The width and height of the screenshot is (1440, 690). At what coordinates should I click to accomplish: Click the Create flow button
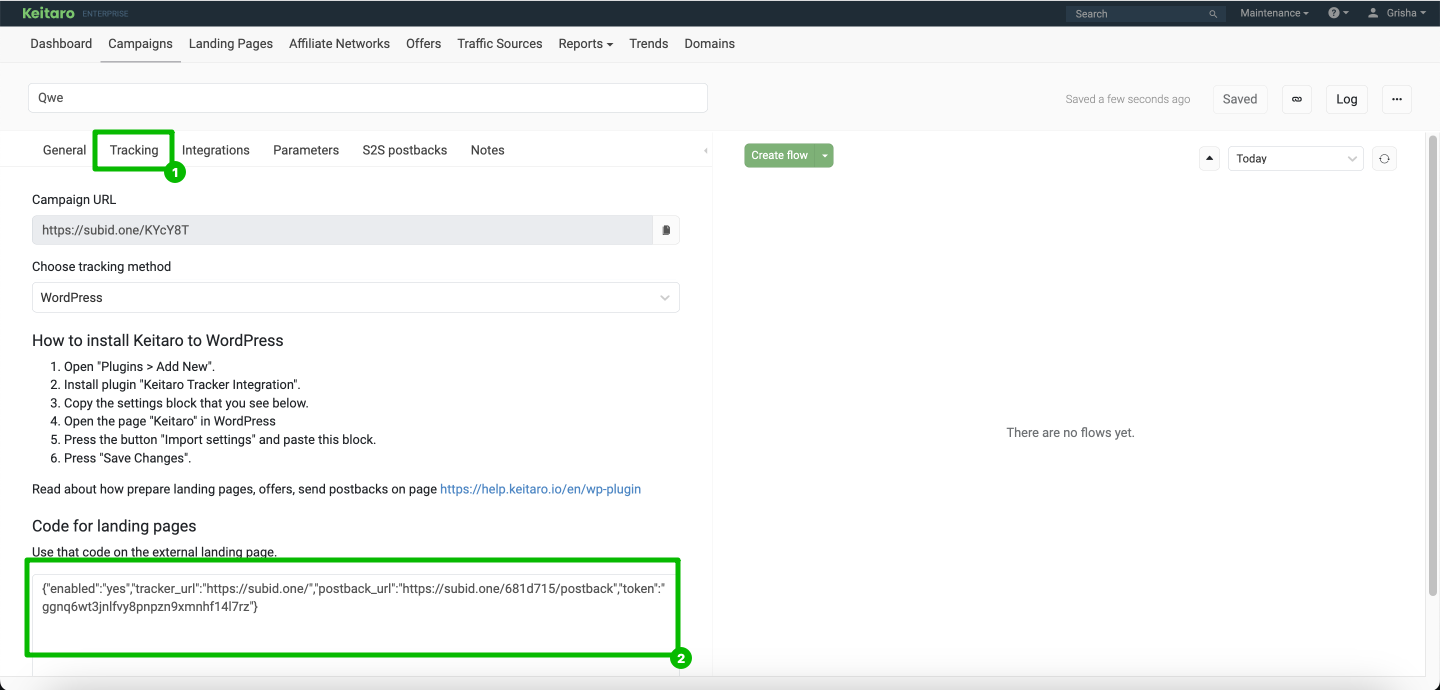click(780, 155)
